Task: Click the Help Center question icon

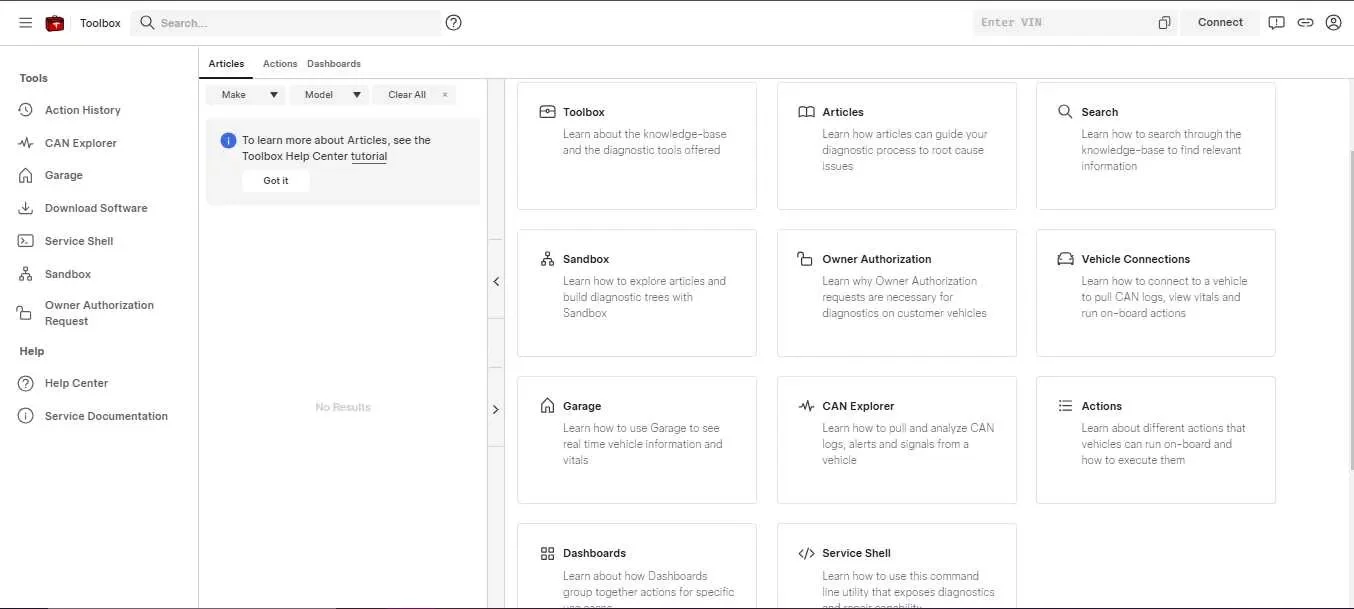Action: [26, 383]
